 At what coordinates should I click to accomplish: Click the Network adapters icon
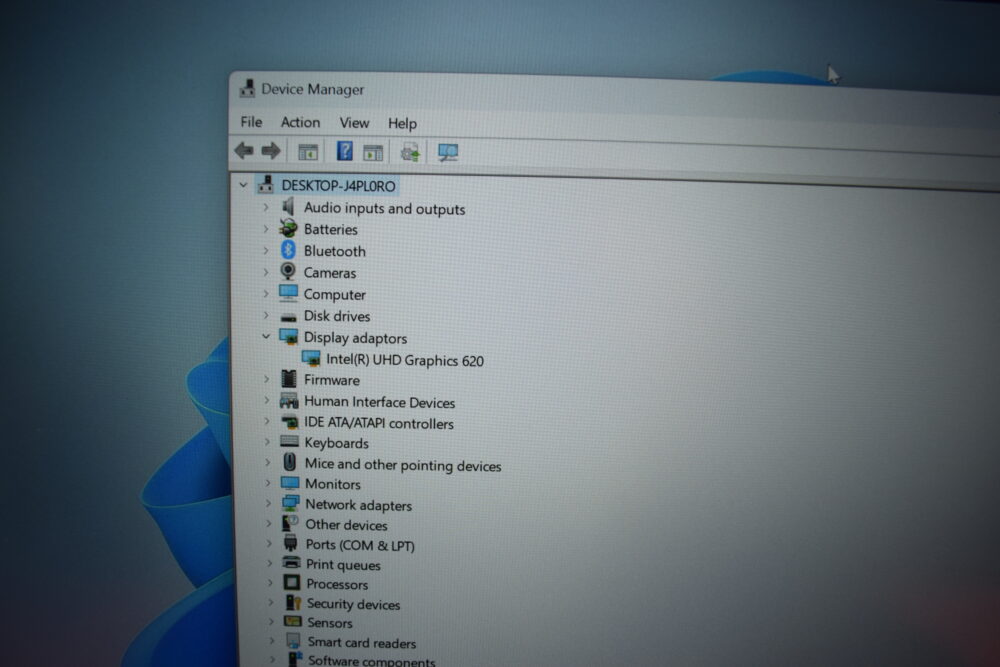coord(290,503)
